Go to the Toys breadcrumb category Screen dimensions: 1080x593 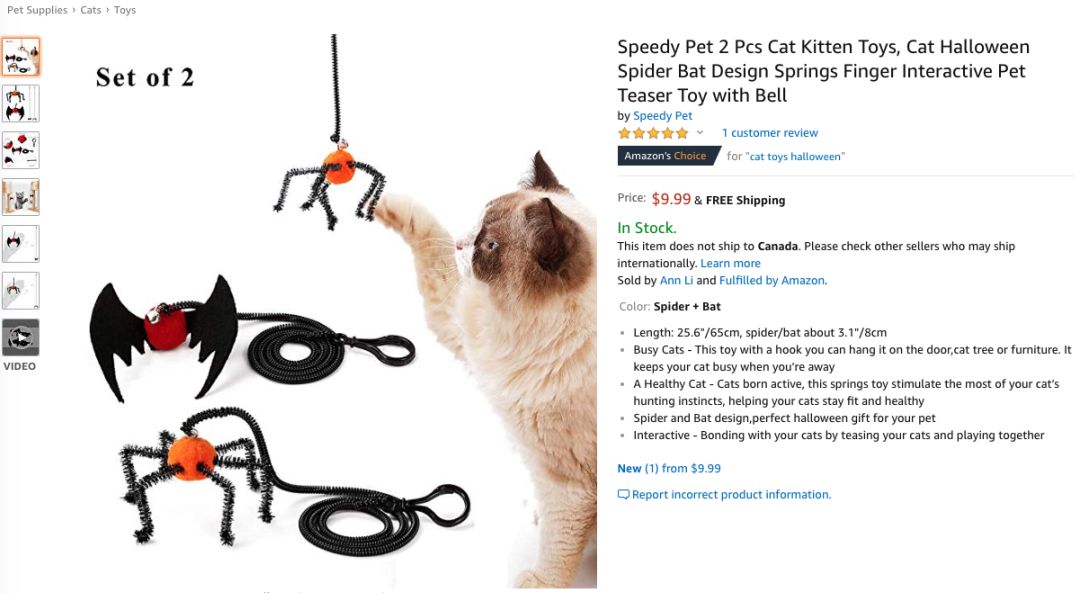click(x=125, y=10)
